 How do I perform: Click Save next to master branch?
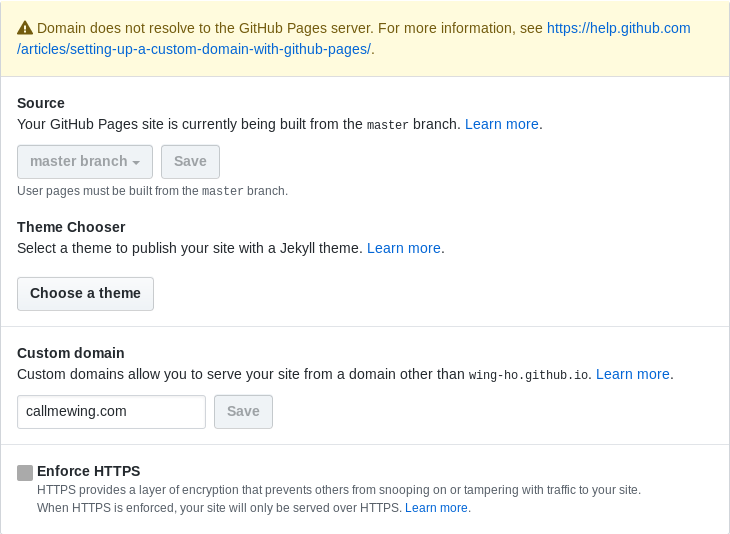tap(190, 162)
